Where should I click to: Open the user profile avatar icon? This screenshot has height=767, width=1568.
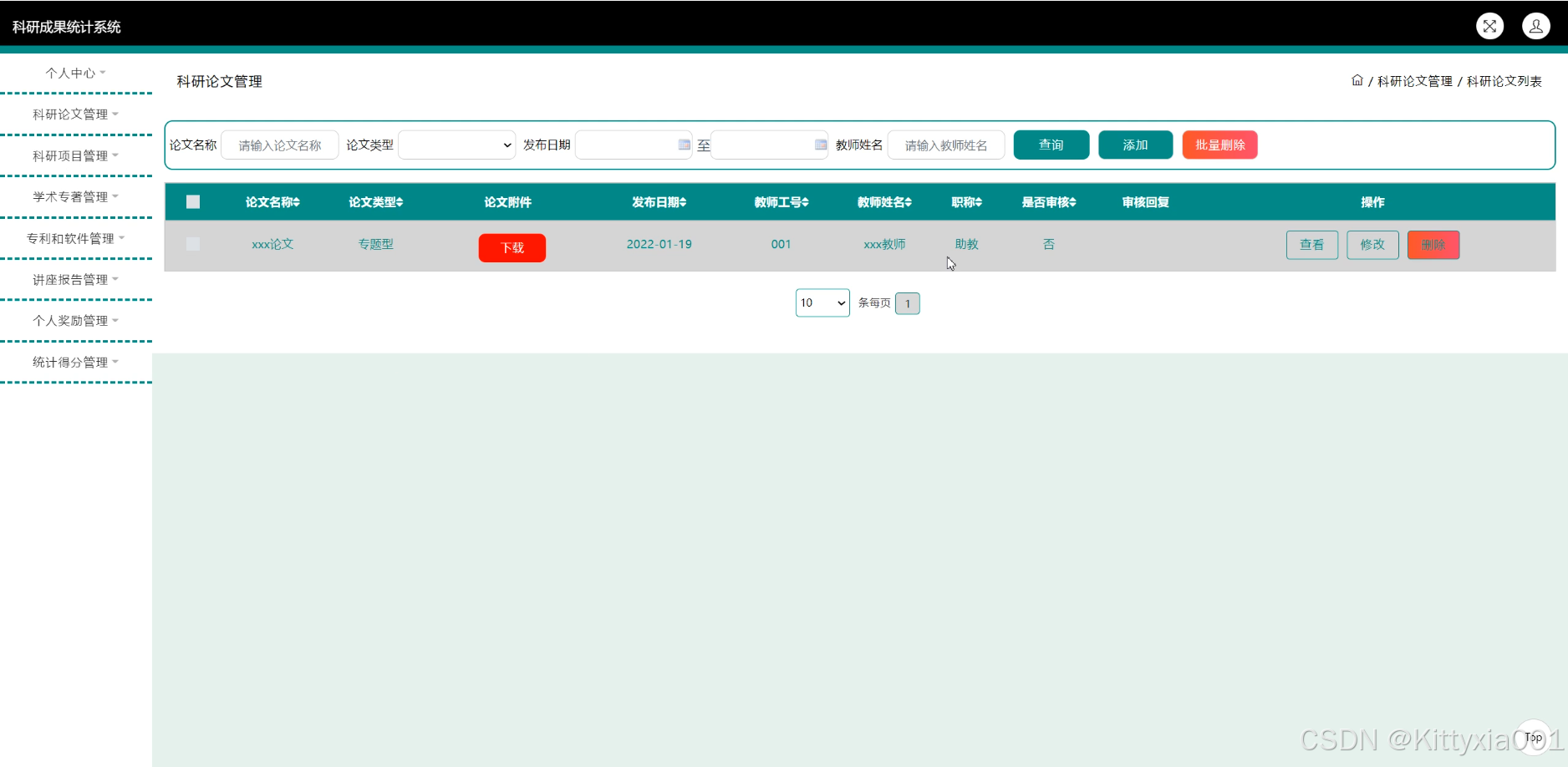point(1535,26)
